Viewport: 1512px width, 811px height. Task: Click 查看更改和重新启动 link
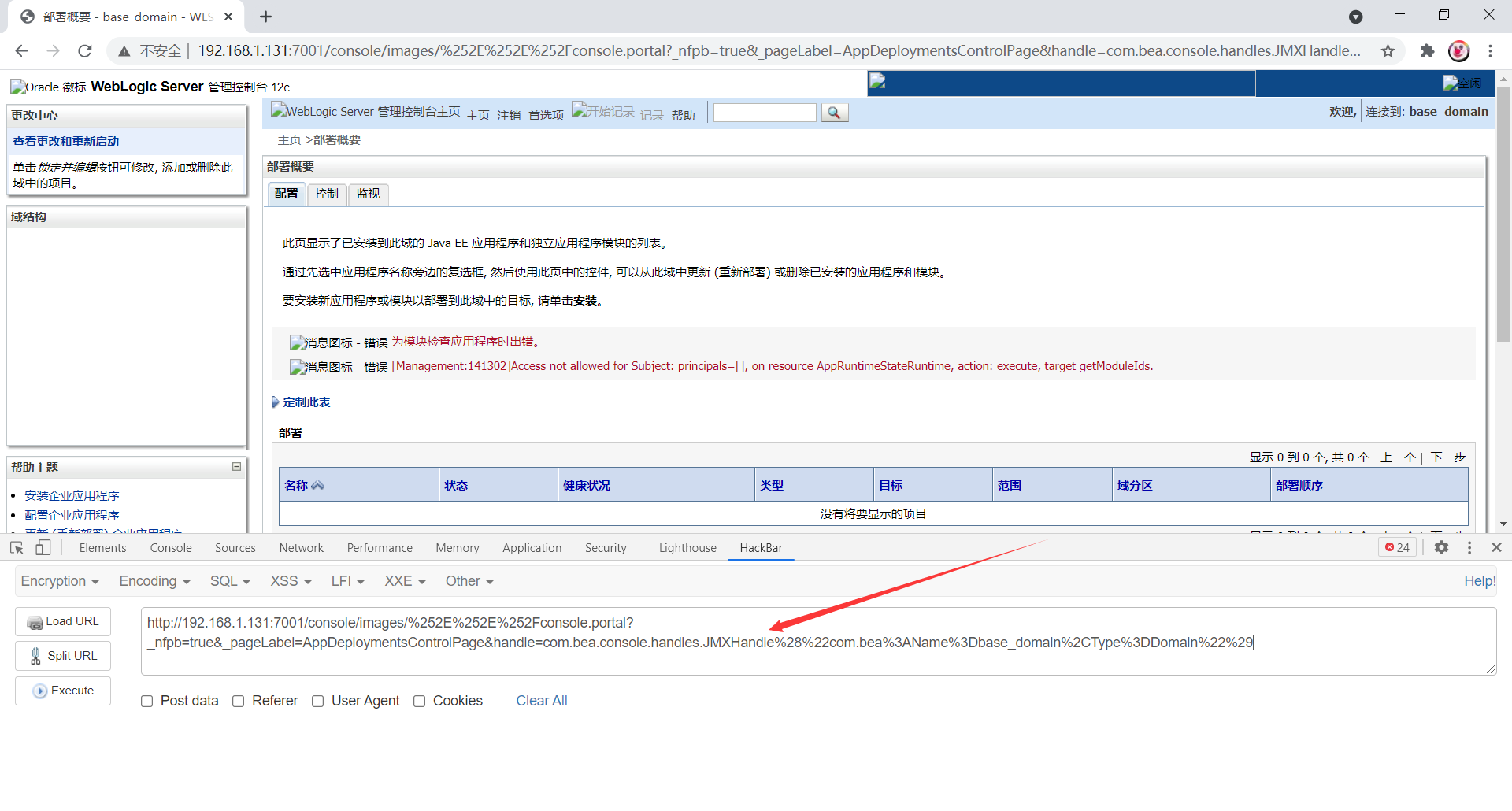point(66,142)
